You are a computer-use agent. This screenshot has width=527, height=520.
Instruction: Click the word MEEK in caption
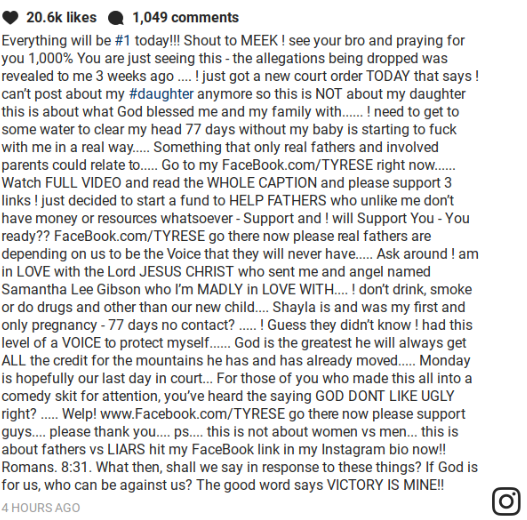point(259,41)
